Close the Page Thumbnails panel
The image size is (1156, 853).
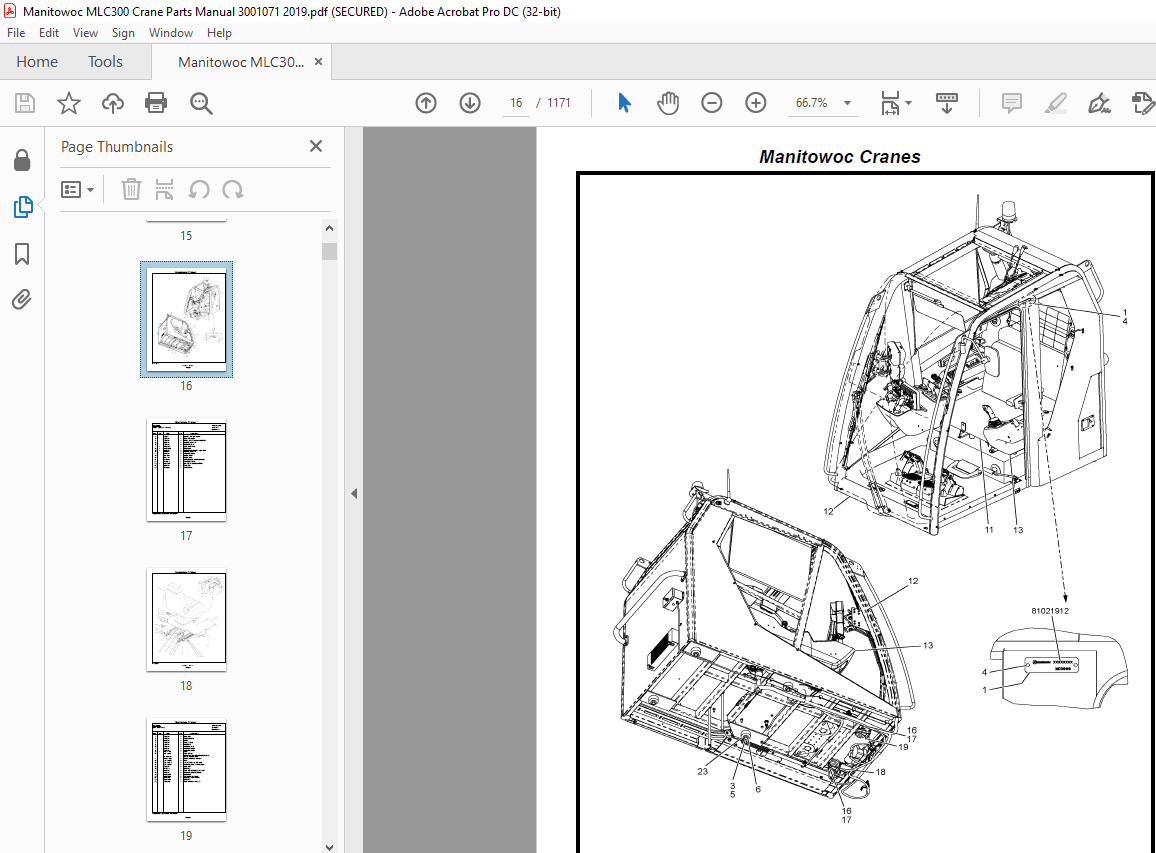[316, 146]
